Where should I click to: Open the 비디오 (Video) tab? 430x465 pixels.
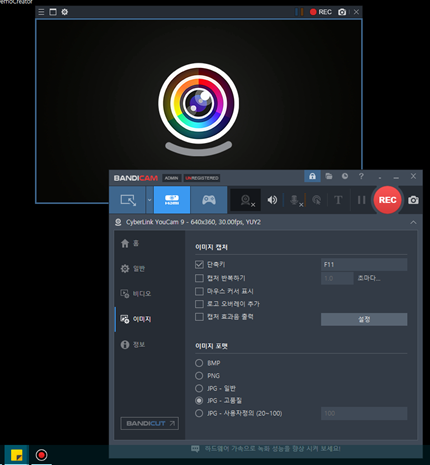[135, 294]
